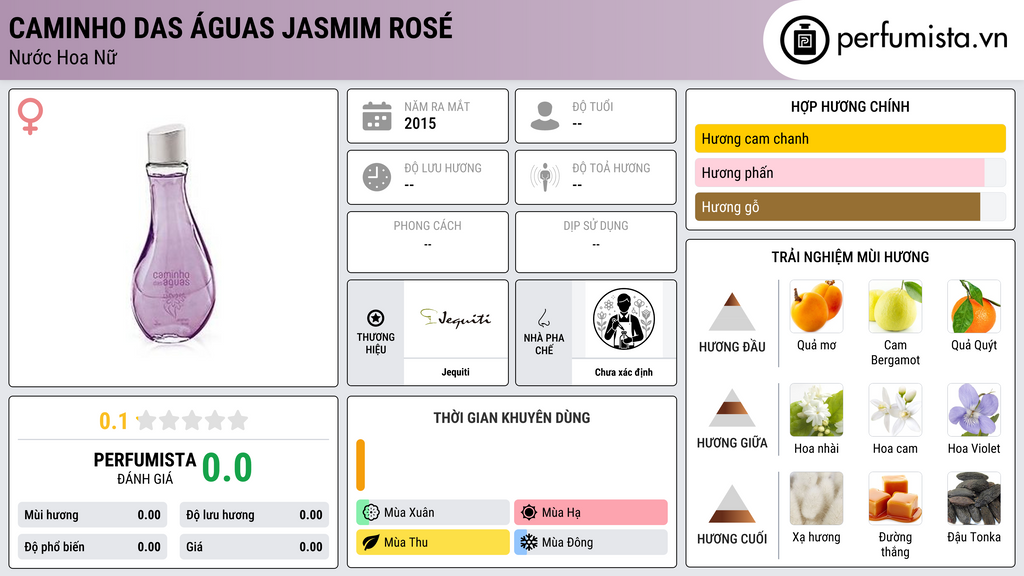Click the clock icon for Độ lưu hương
1024x576 pixels.
pos(377,177)
